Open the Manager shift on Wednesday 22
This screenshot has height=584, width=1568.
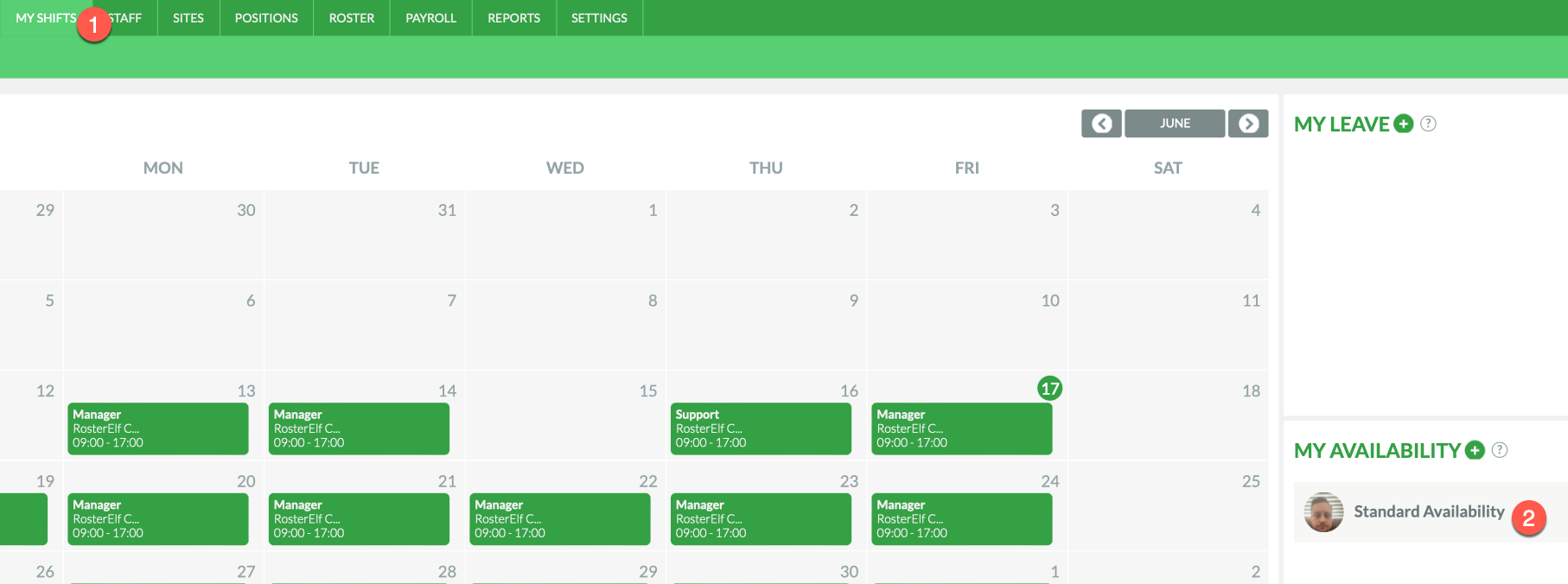tap(560, 519)
